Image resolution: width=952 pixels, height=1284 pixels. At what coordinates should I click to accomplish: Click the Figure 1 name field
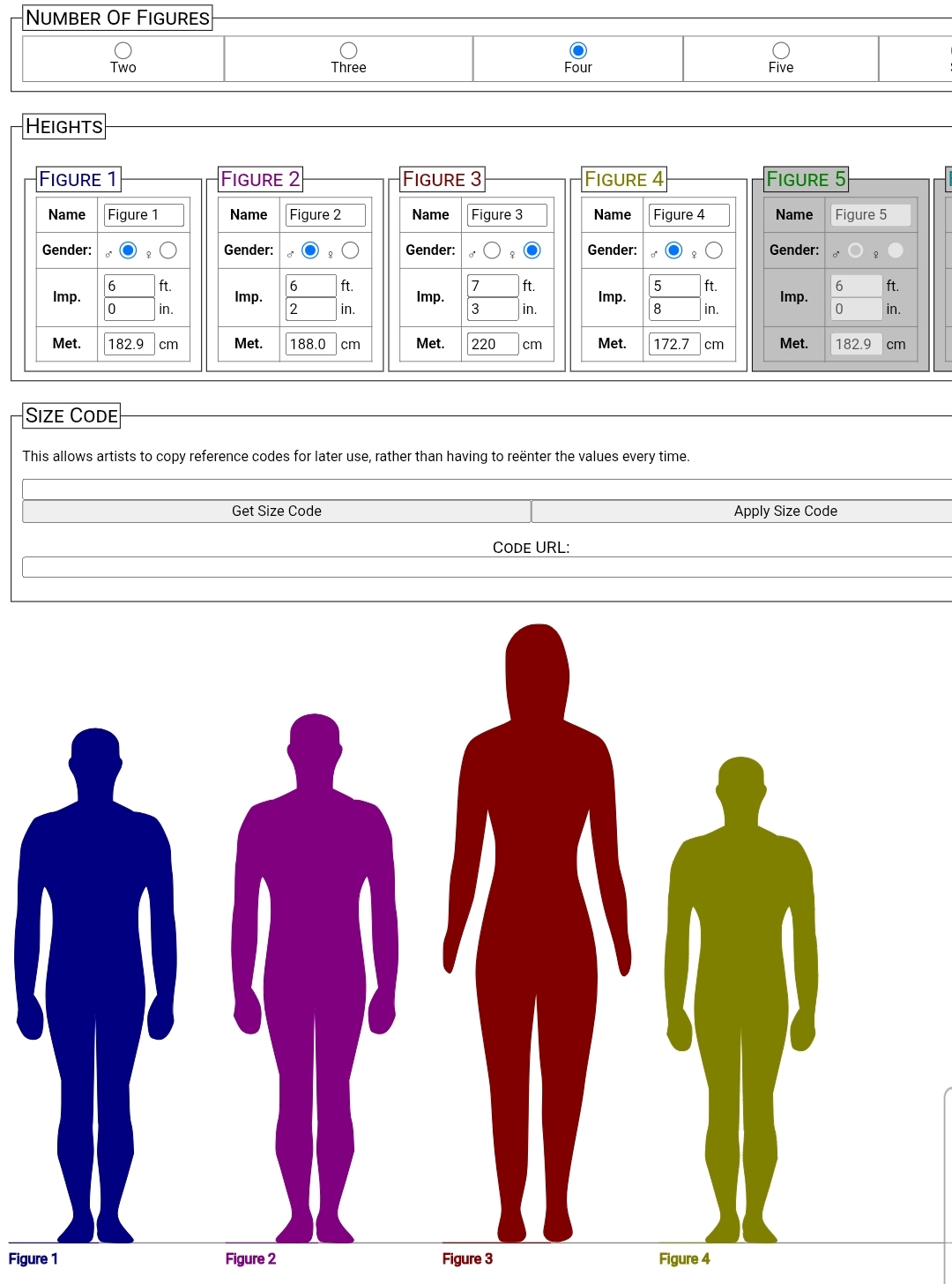144,215
